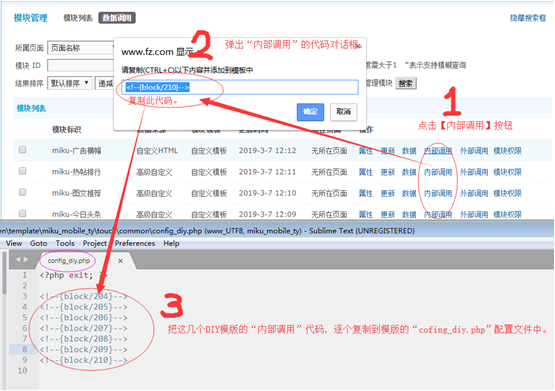This screenshot has width=555, height=391.
Task: Close the config_diy.php tab
Action: pos(120,261)
